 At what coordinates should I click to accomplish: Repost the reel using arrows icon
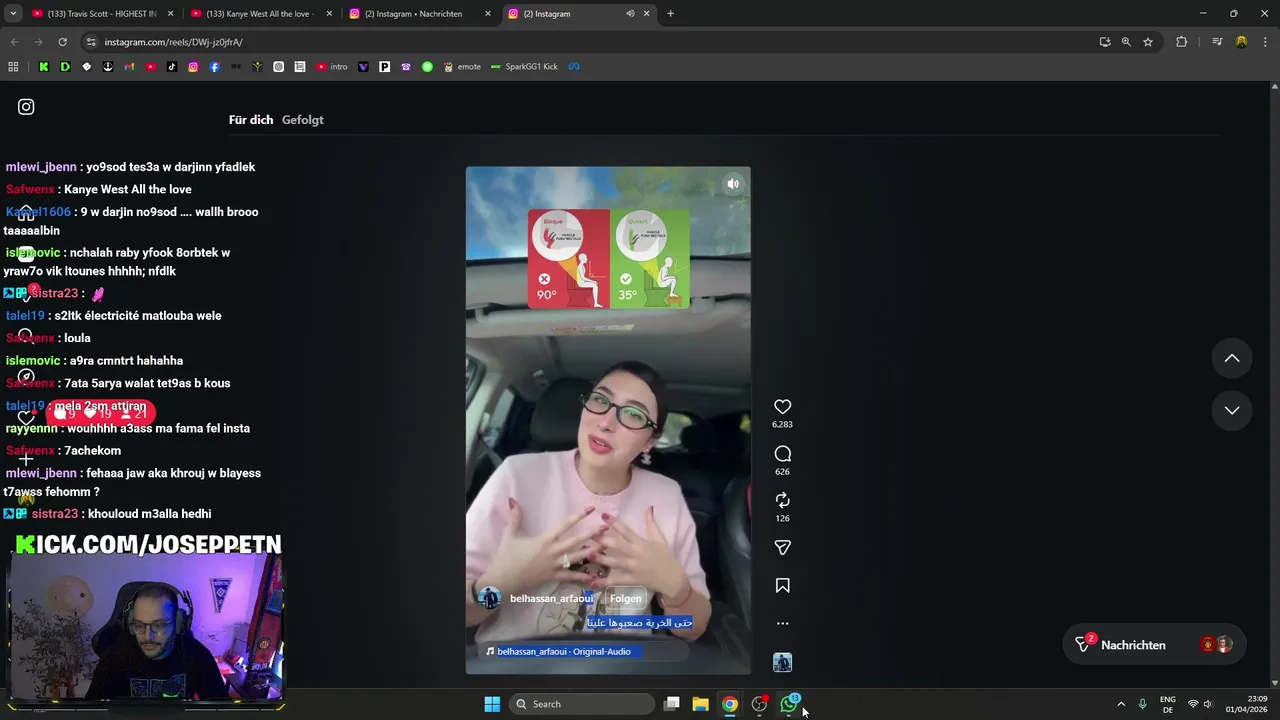click(x=783, y=500)
